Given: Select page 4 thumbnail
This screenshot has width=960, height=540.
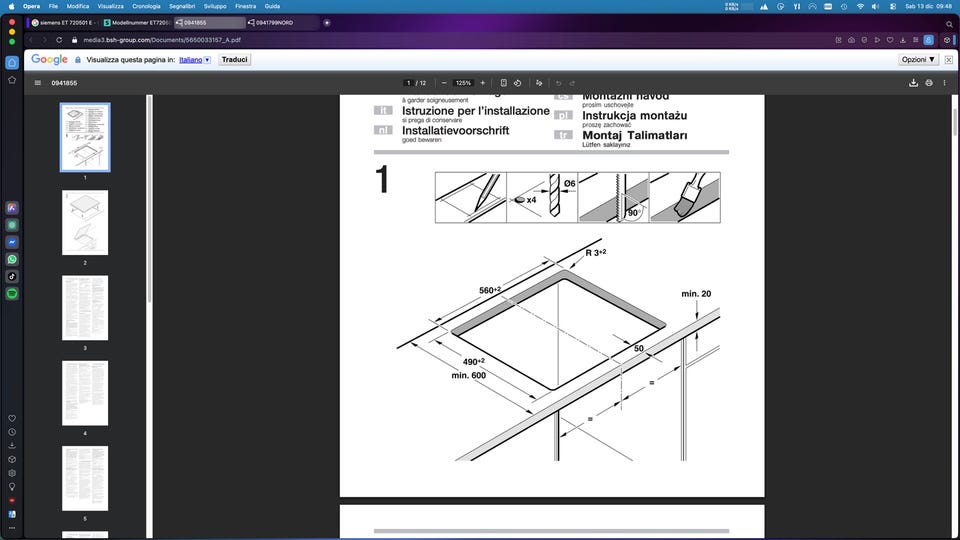Looking at the screenshot, I should click(85, 393).
